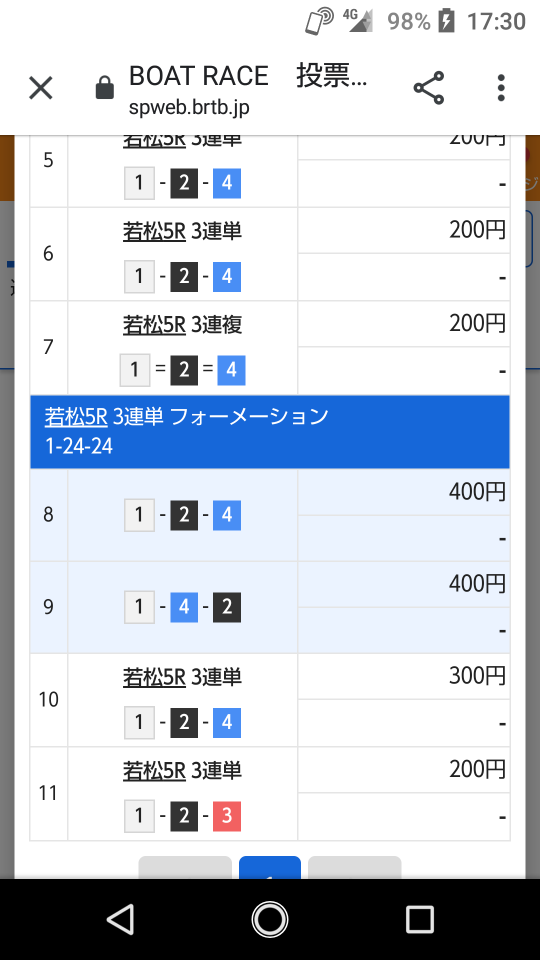Image resolution: width=540 pixels, height=960 pixels.
Task: Tap the next page pagination button
Action: click(354, 868)
